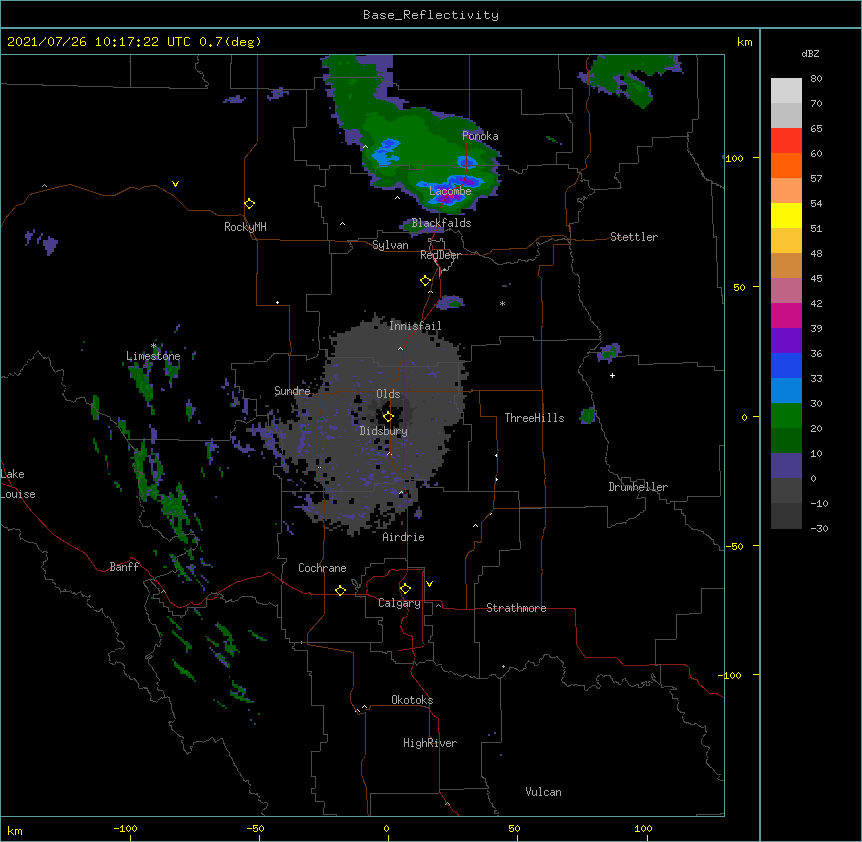Click the -50 km label on horizontal axis
The width and height of the screenshot is (862, 842).
(x=255, y=828)
